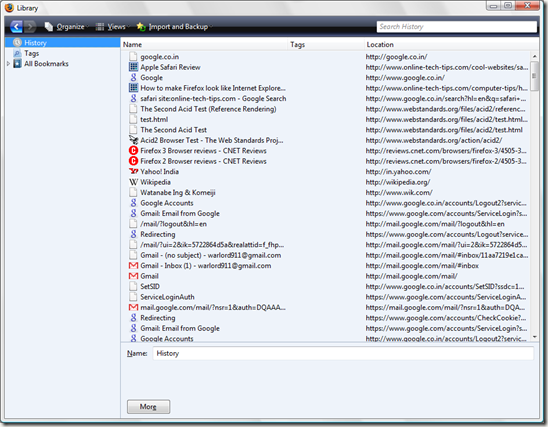Click the Apple Safari Review favicon

133,67
